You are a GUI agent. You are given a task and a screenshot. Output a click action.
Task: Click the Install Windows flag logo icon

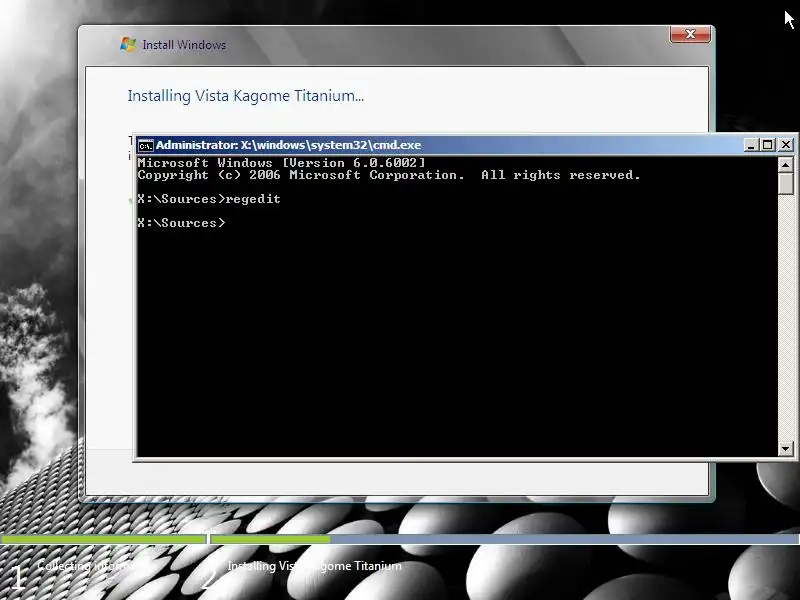click(128, 44)
